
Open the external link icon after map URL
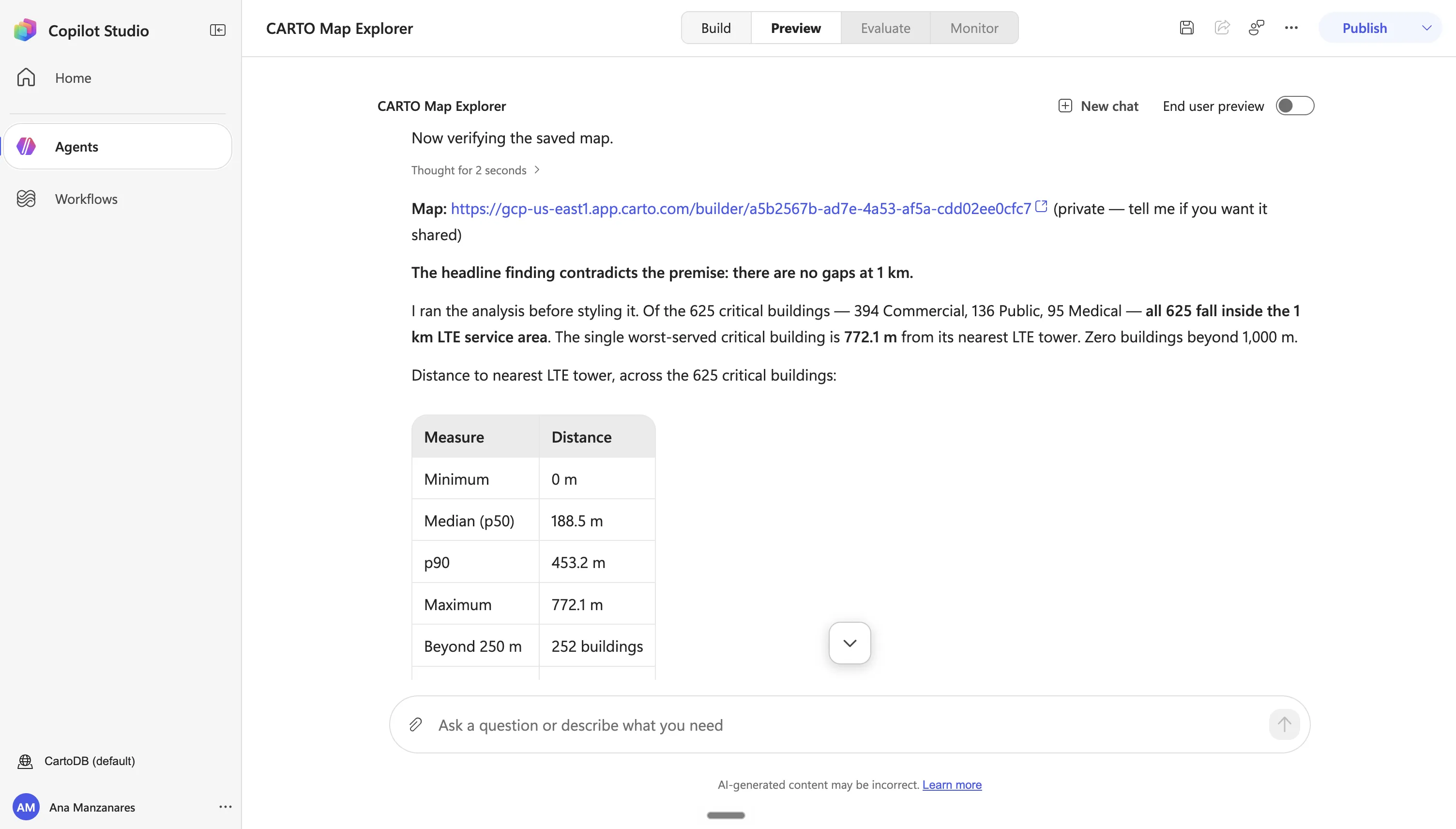pyautogui.click(x=1041, y=207)
